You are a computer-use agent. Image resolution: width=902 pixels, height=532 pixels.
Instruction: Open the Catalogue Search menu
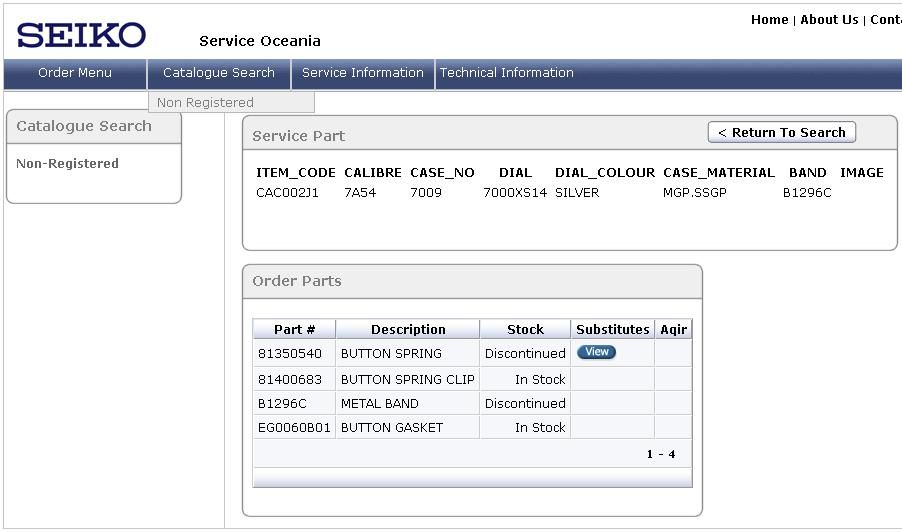pyautogui.click(x=219, y=73)
